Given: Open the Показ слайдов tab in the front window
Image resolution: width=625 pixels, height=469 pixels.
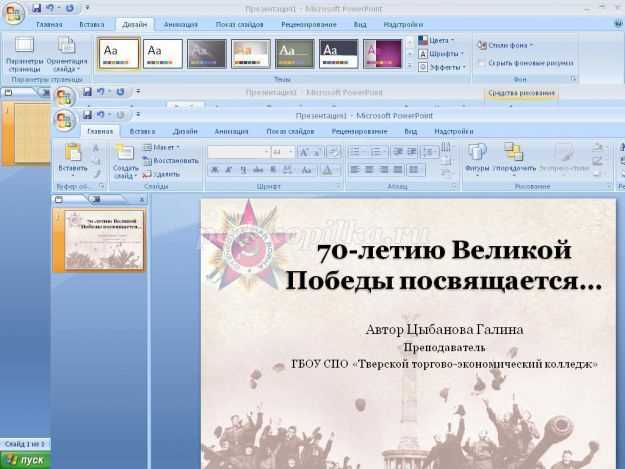Looking at the screenshot, I should (x=290, y=131).
